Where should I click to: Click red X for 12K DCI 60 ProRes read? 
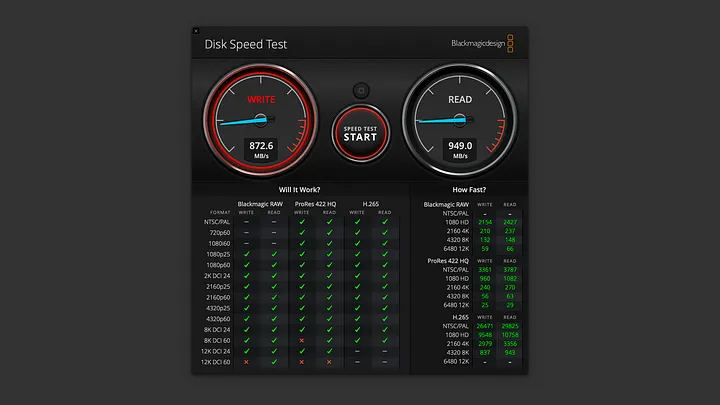coord(329,362)
